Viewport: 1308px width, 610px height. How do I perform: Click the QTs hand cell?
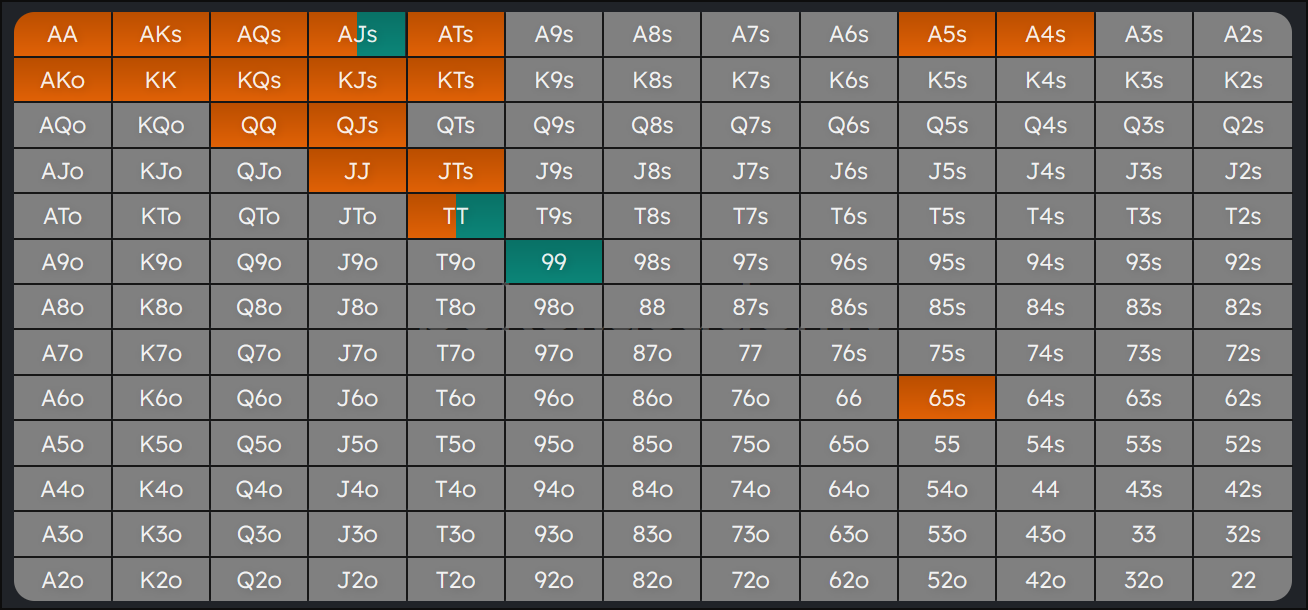coord(455,126)
